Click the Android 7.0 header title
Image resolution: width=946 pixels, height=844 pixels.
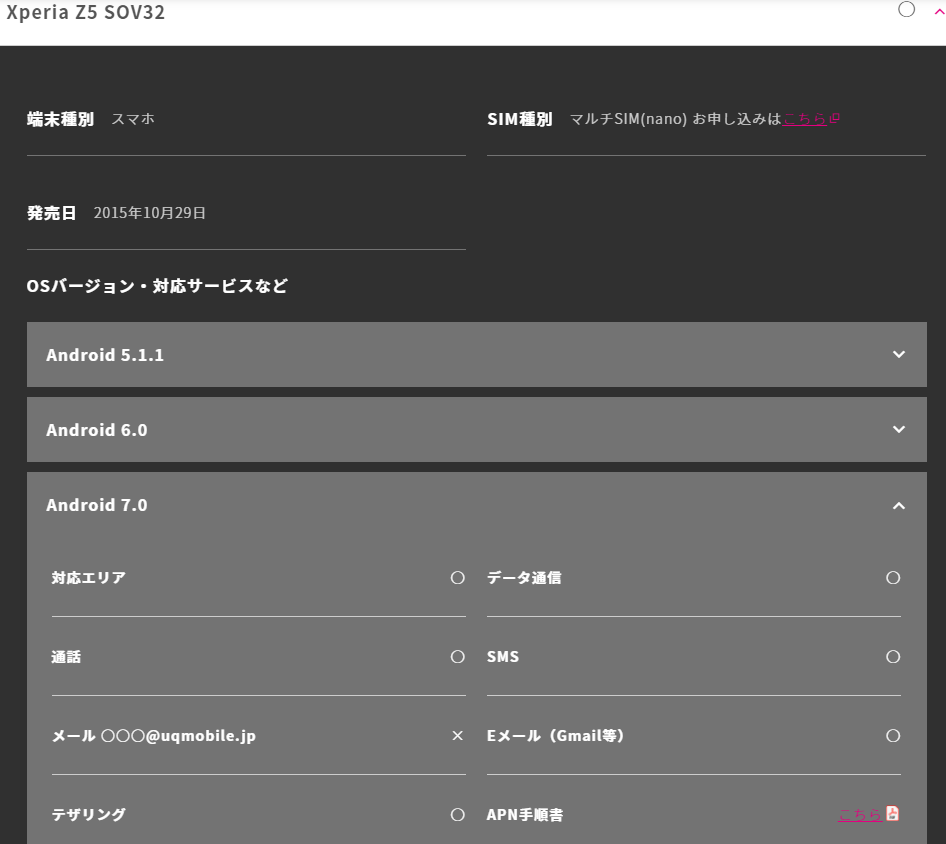(97, 505)
